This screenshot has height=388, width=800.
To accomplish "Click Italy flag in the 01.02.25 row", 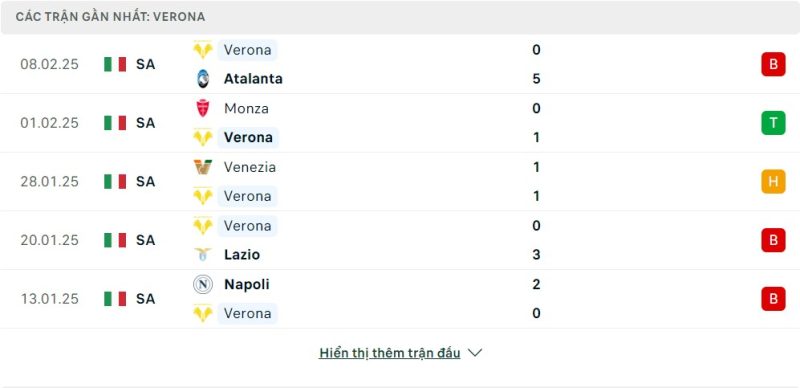I will 115,123.
